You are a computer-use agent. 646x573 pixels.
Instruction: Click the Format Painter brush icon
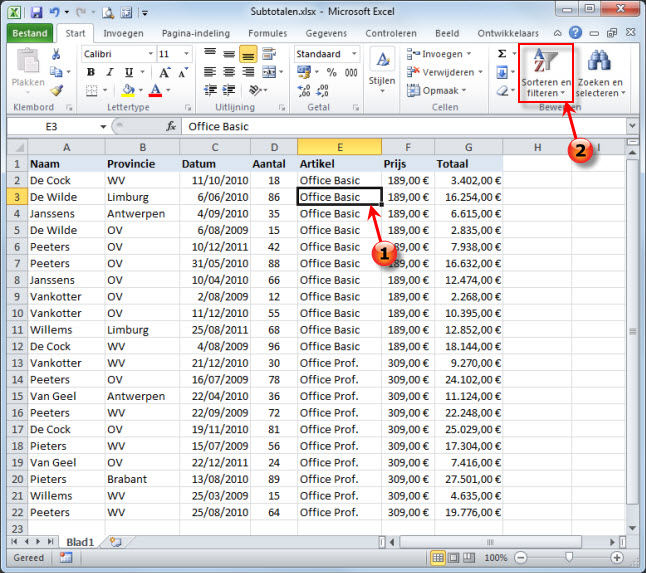pyautogui.click(x=57, y=90)
